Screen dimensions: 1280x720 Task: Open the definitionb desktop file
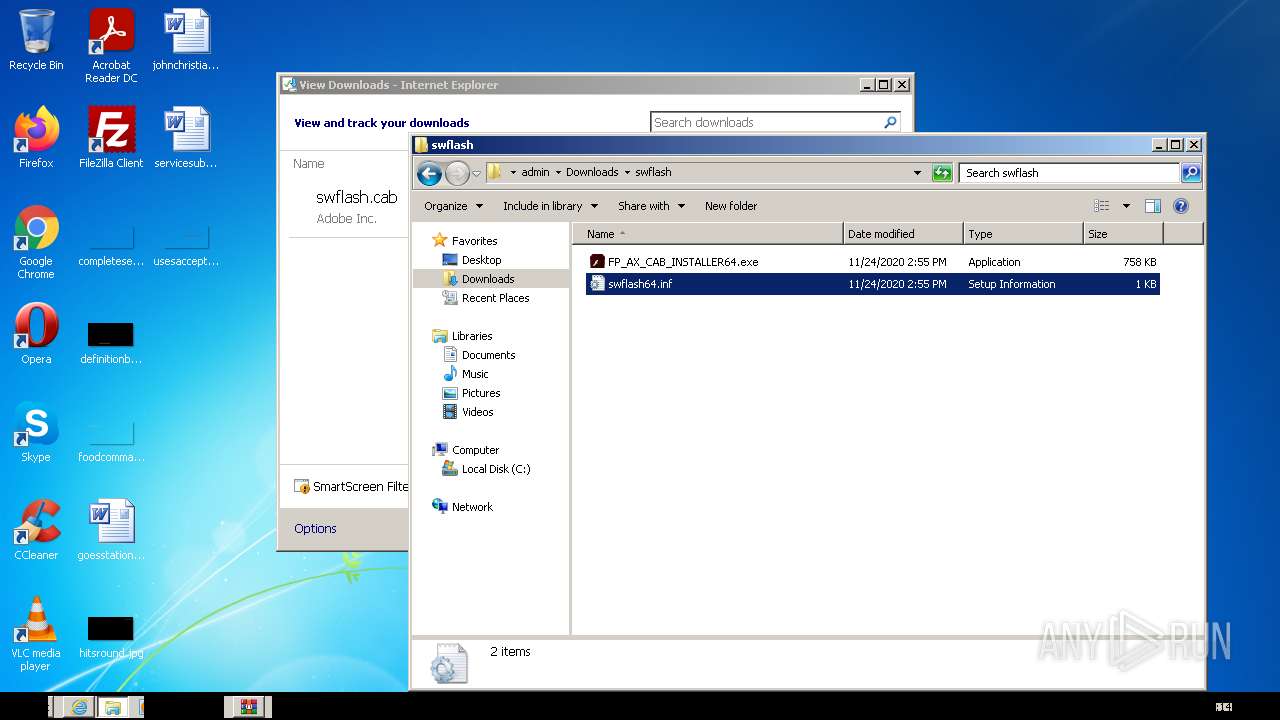111,341
